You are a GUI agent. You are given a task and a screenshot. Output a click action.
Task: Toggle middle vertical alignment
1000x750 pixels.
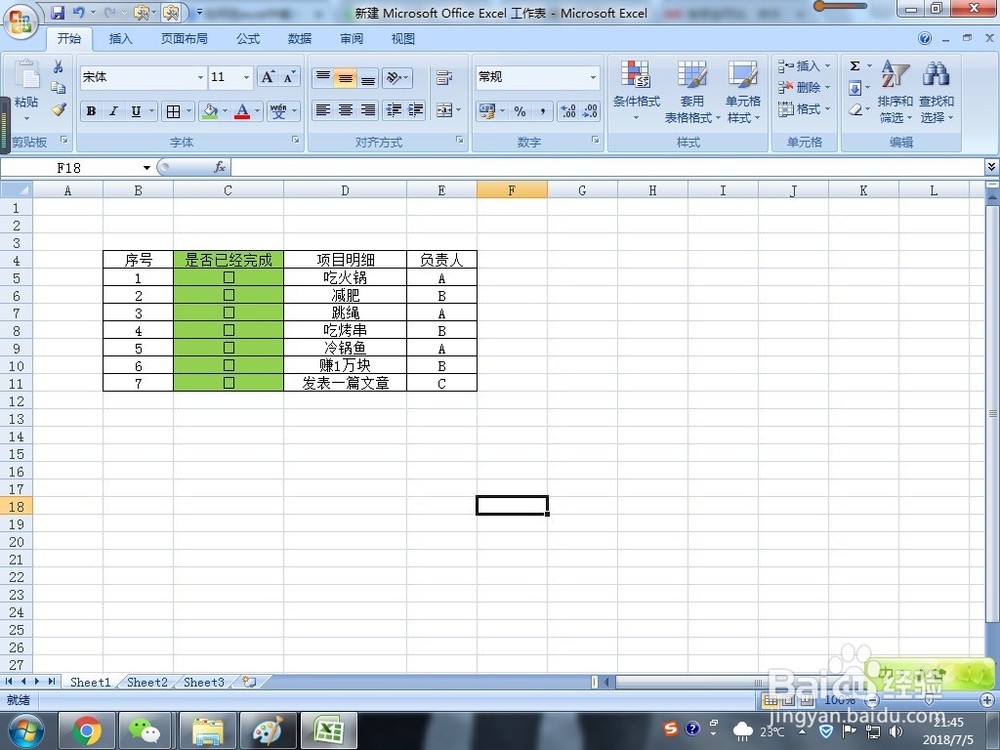[346, 78]
